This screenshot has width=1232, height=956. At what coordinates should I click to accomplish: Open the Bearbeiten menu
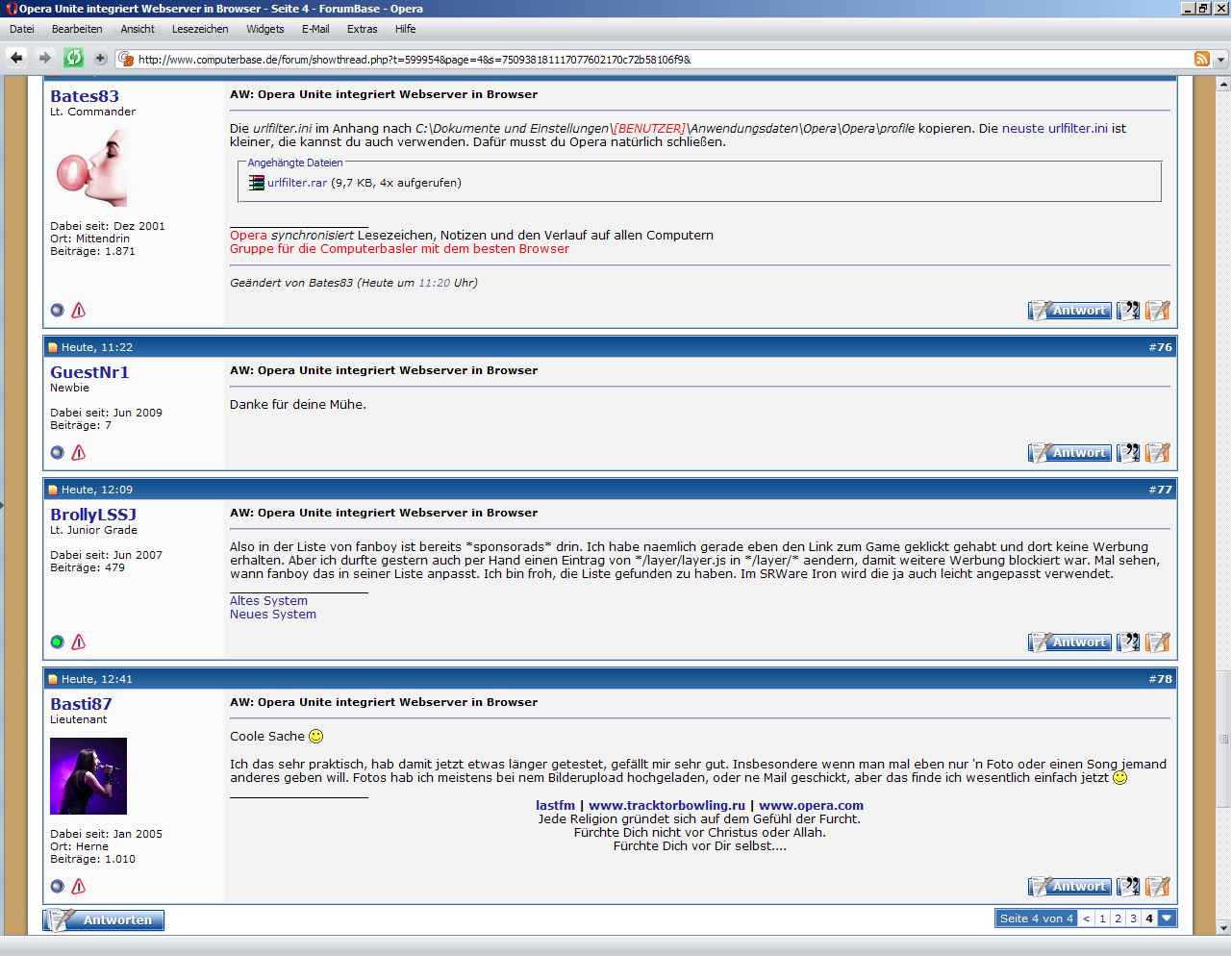(77, 29)
